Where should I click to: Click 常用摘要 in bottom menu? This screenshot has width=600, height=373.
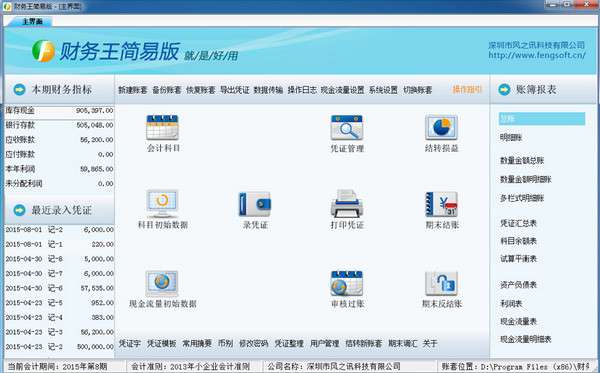(x=197, y=344)
